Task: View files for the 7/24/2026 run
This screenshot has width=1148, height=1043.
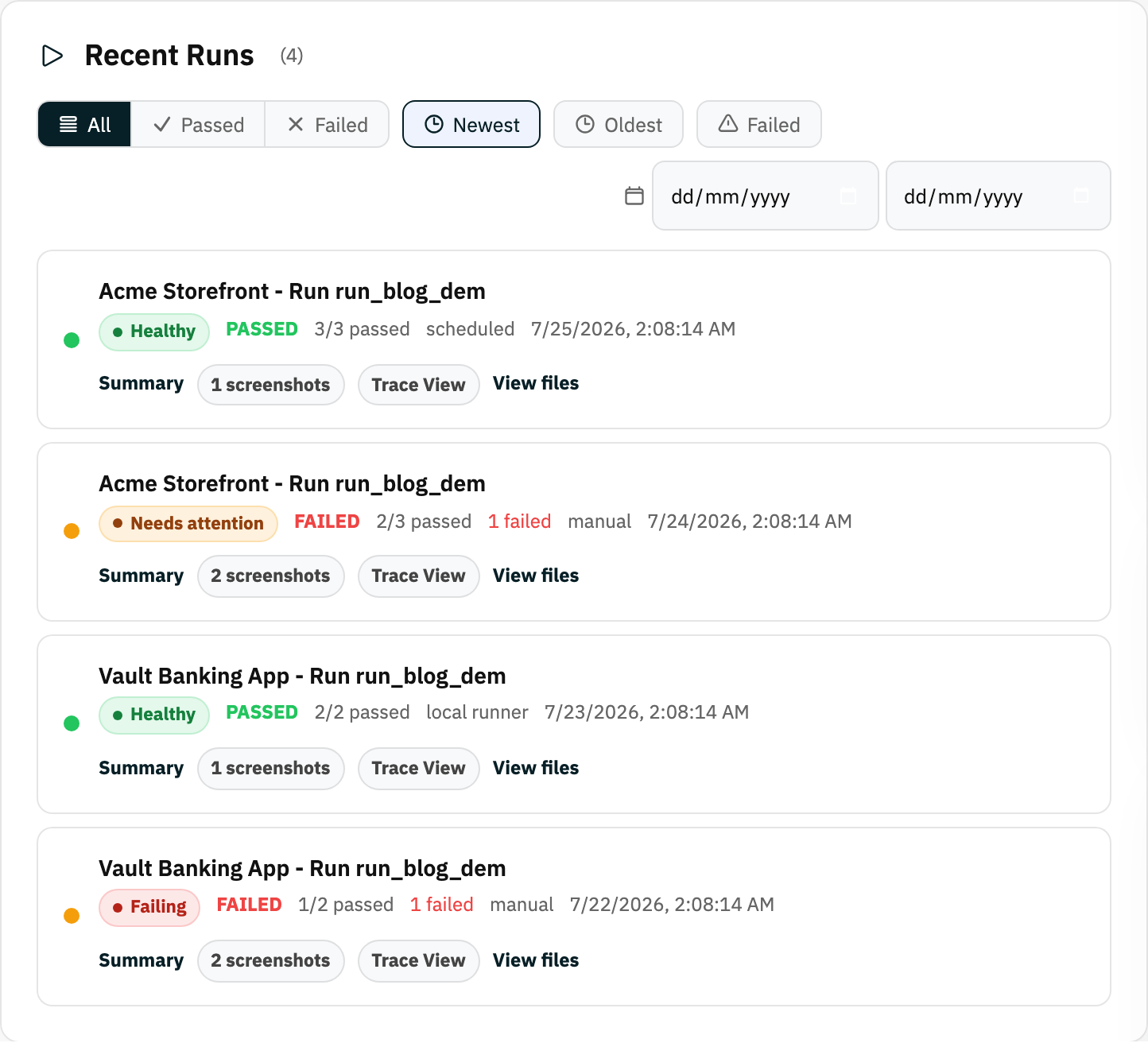Action: pyautogui.click(x=536, y=576)
